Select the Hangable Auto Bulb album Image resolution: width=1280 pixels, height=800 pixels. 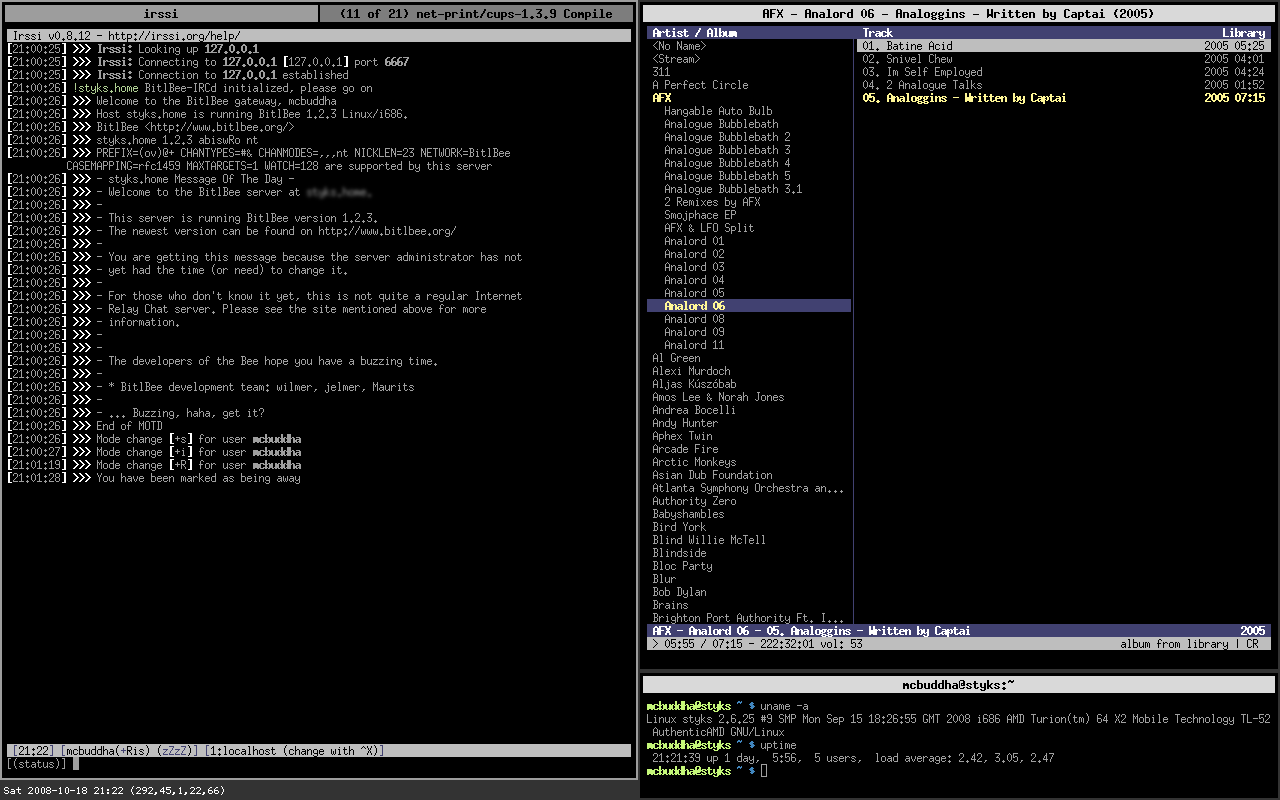(x=718, y=111)
